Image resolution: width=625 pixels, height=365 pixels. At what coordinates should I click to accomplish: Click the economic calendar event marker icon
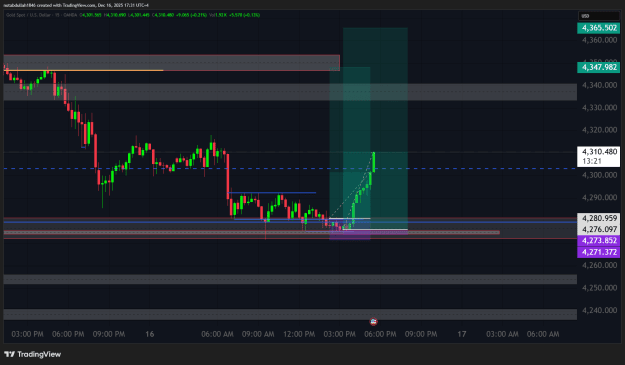coord(373,321)
